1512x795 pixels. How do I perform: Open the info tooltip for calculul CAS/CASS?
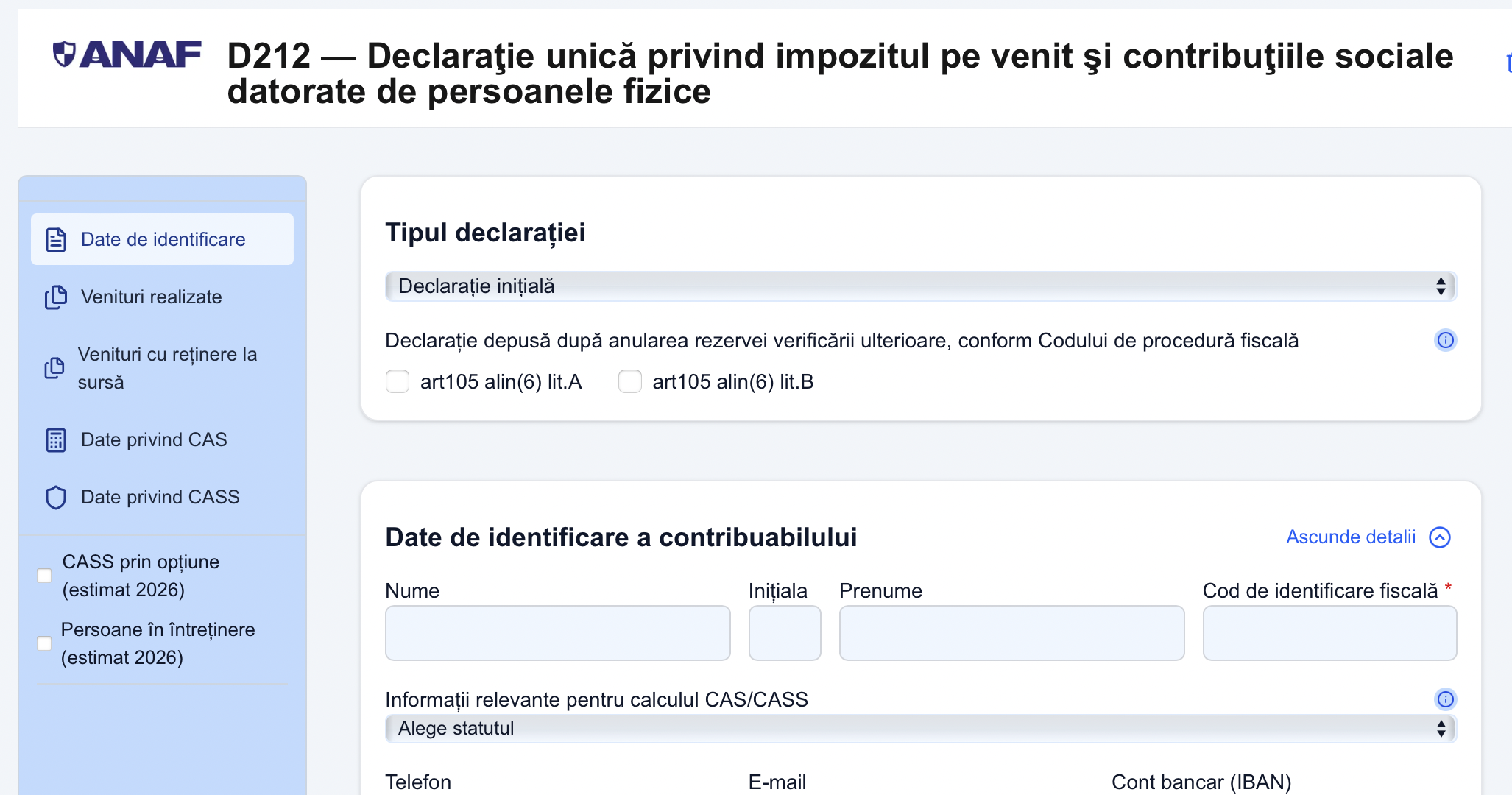[x=1445, y=699]
